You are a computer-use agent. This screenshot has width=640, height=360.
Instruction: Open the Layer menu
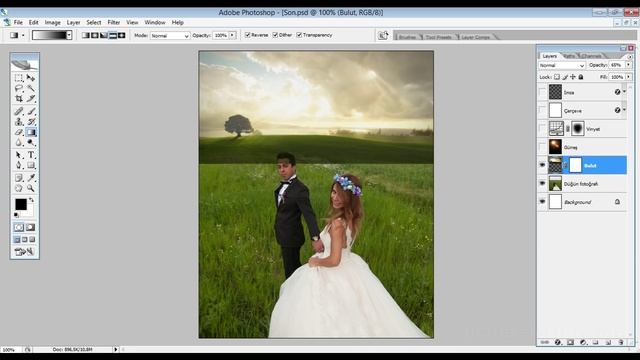(73, 22)
